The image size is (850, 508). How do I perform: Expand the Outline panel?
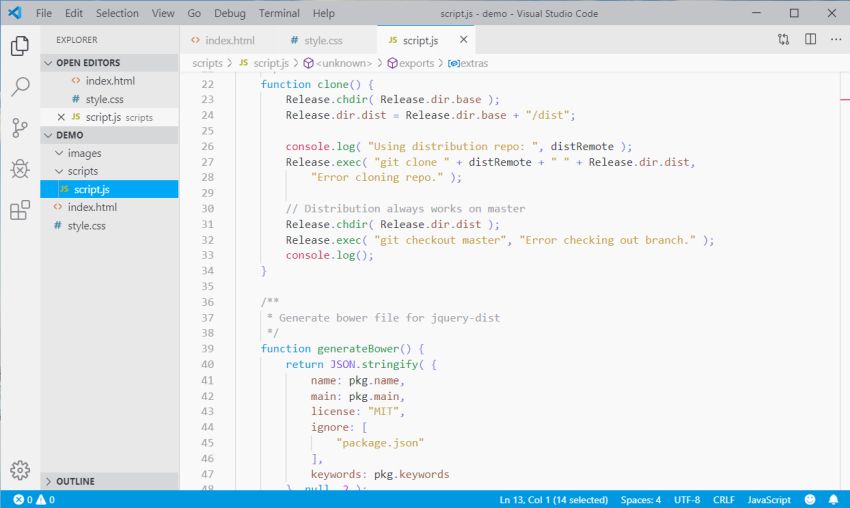click(x=75, y=481)
